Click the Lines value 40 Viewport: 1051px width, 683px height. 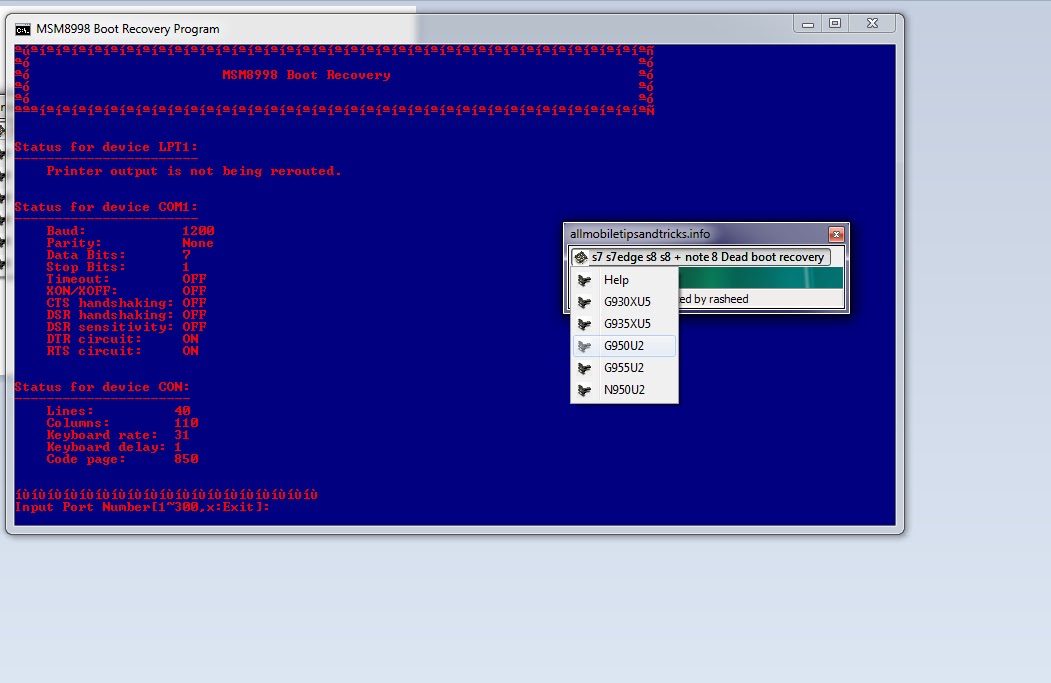coord(182,411)
